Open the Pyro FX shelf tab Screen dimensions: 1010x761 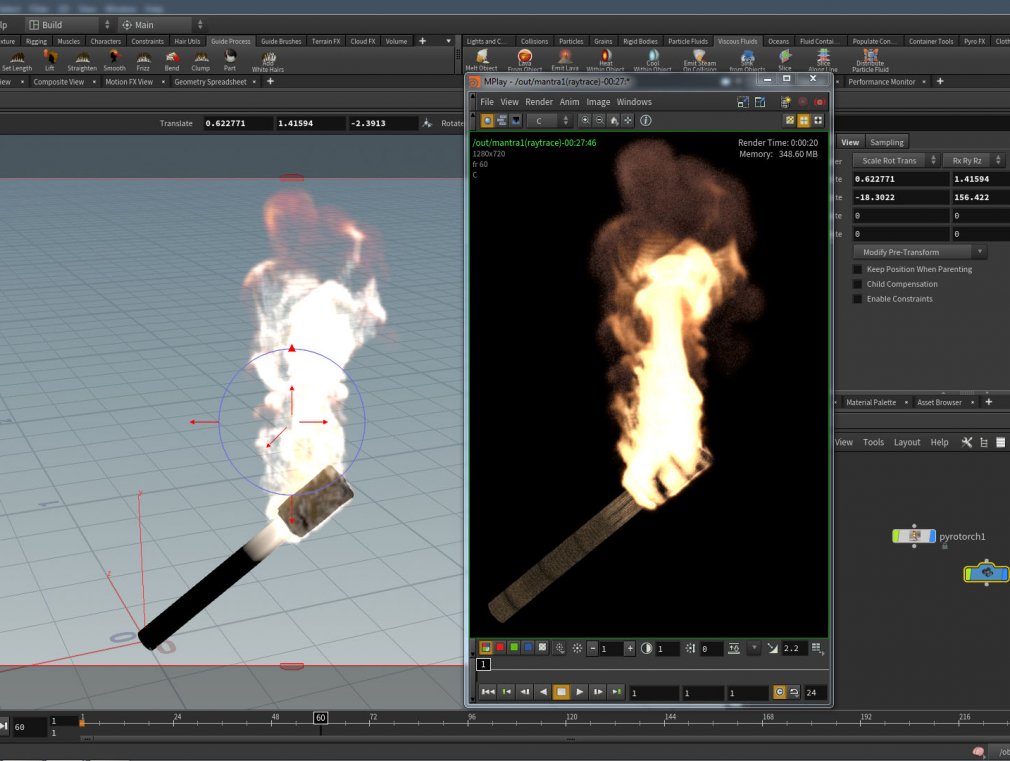click(x=974, y=41)
